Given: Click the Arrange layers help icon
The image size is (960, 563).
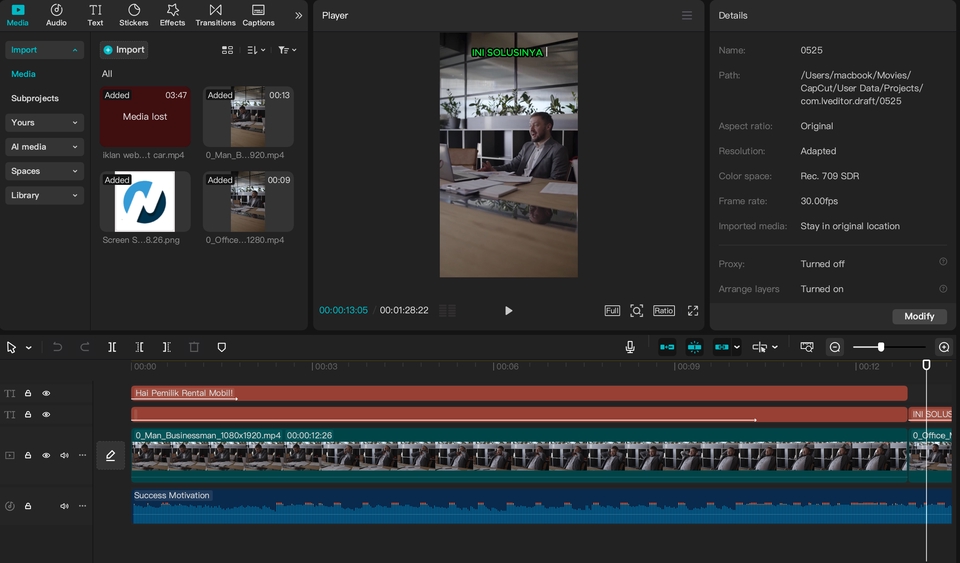Looking at the screenshot, I should [943, 288].
